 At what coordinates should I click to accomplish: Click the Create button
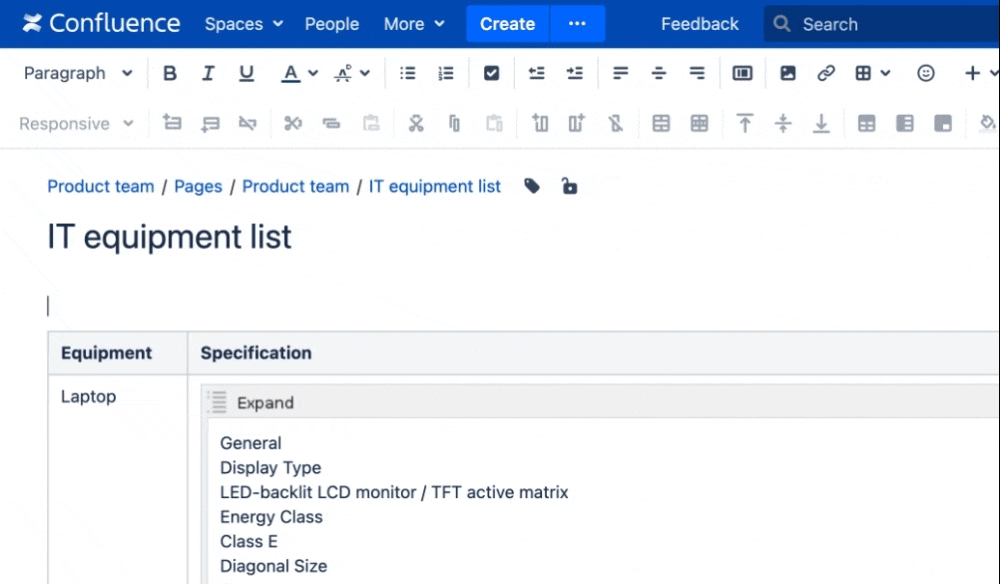(508, 24)
